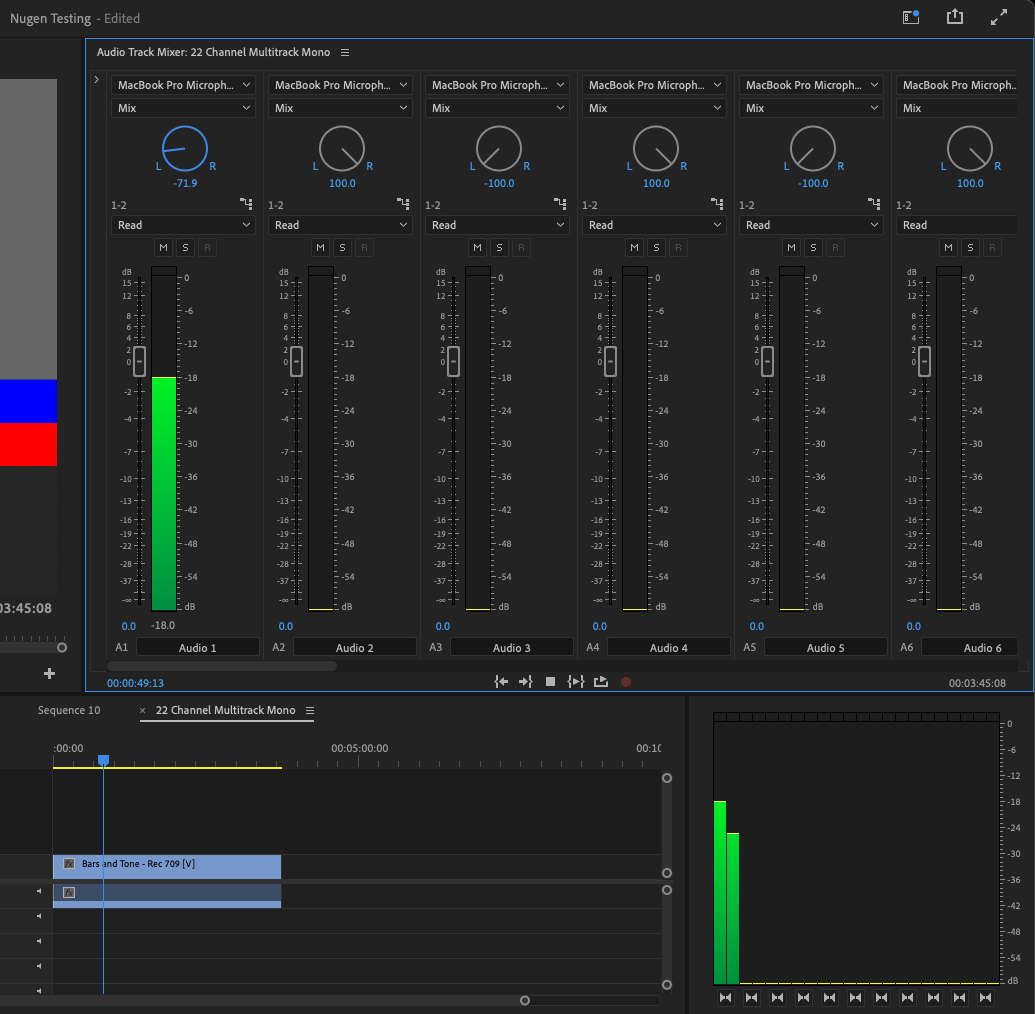The height and width of the screenshot is (1014, 1035).
Task: Change the Read automation mode on Audio 4
Action: pyautogui.click(x=654, y=225)
